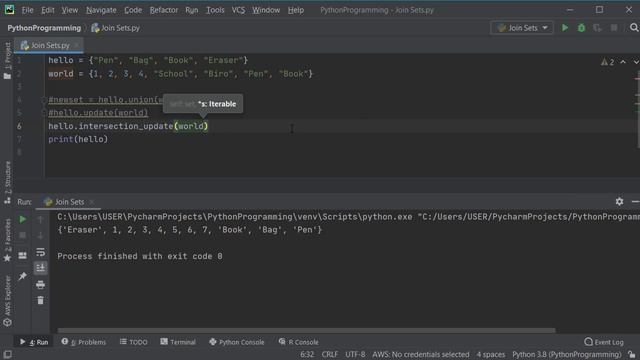Click line:column indicator 6:32
The width and height of the screenshot is (640, 360).
[307, 354]
